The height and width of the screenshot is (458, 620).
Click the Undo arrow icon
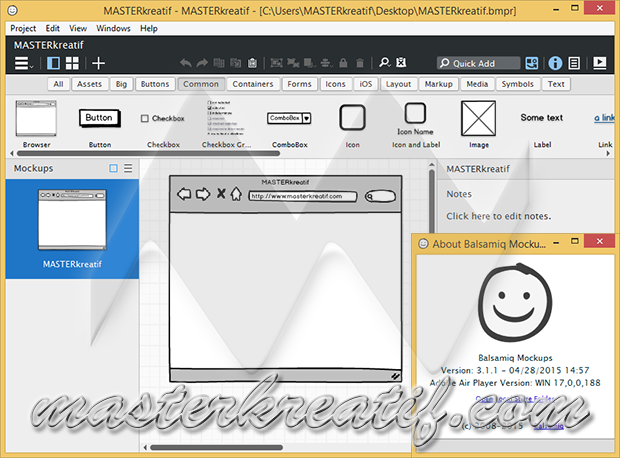[186, 62]
